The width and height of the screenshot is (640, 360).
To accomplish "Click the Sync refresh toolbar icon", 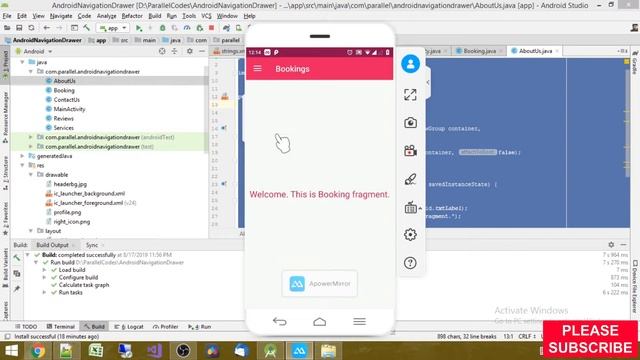I will tap(31, 28).
